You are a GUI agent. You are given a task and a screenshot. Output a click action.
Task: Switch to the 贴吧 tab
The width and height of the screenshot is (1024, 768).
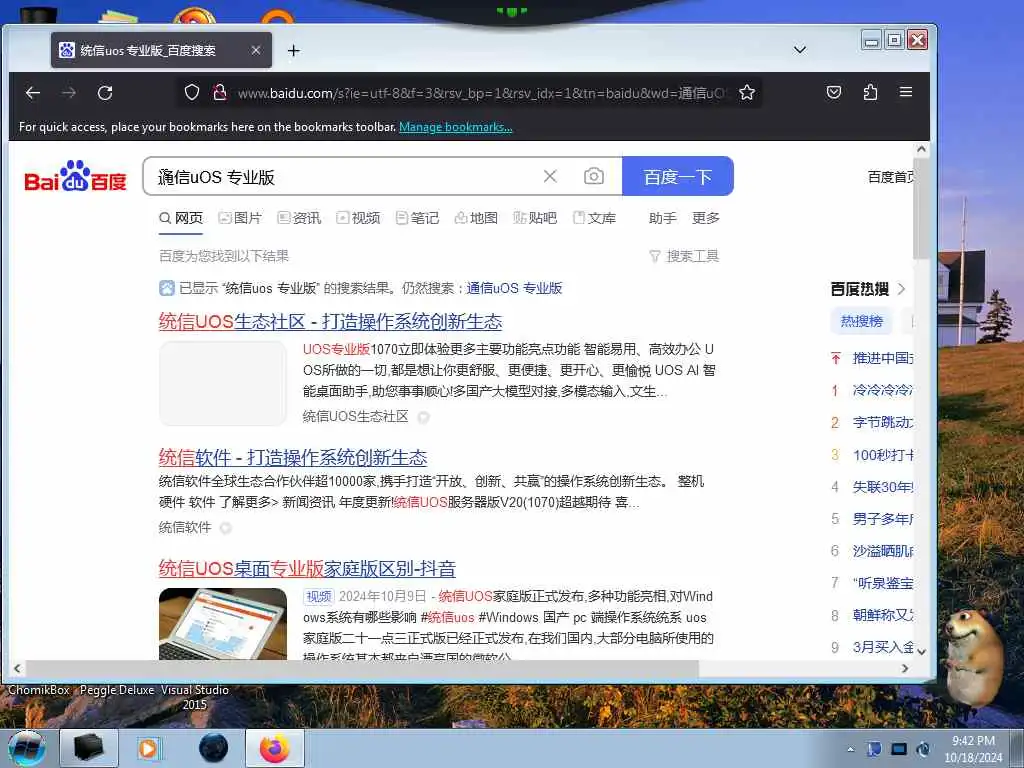535,218
